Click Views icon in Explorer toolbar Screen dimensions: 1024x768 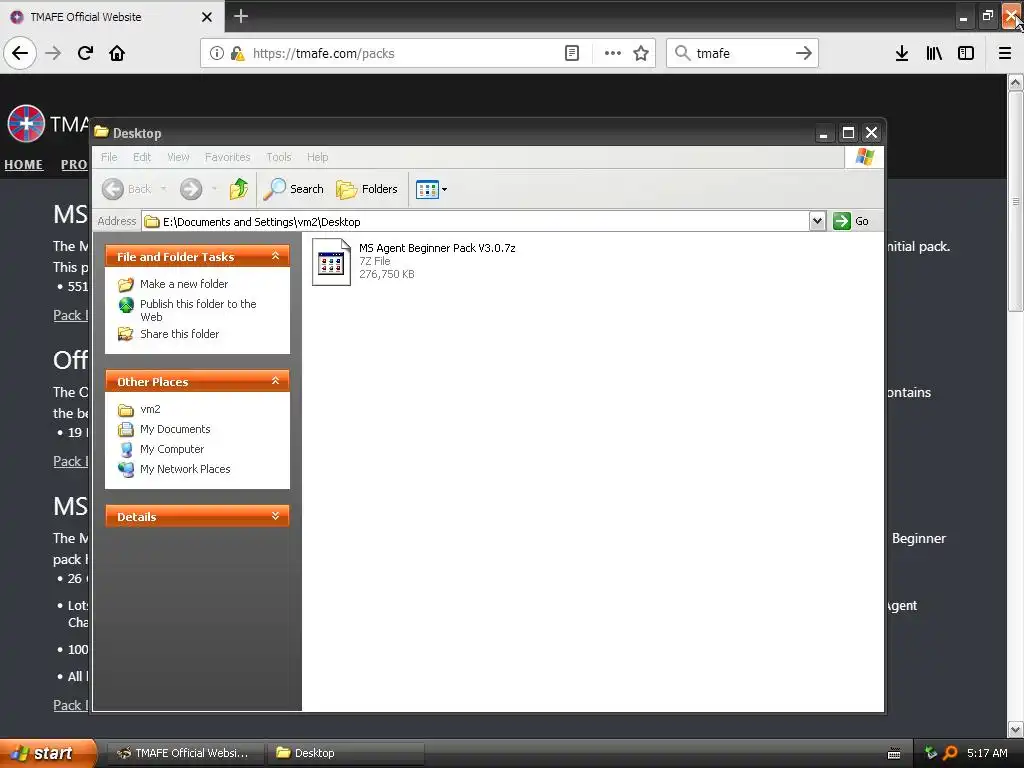click(x=427, y=189)
